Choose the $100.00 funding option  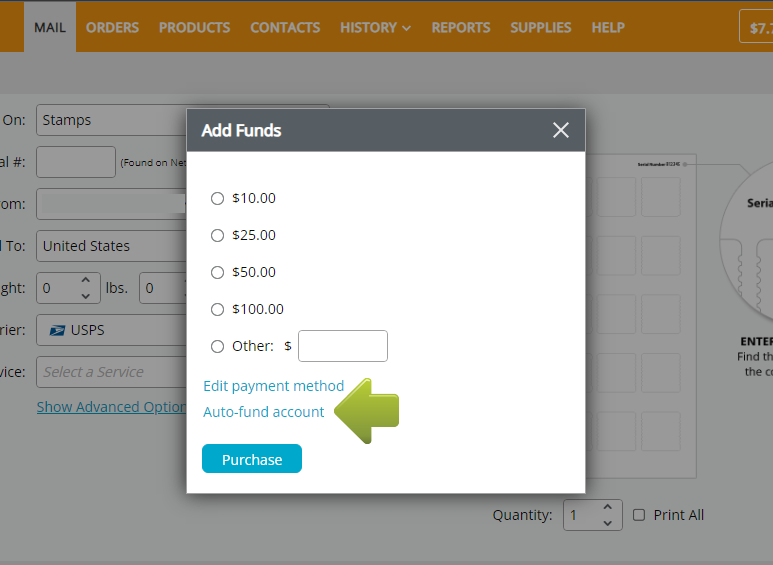coord(217,309)
